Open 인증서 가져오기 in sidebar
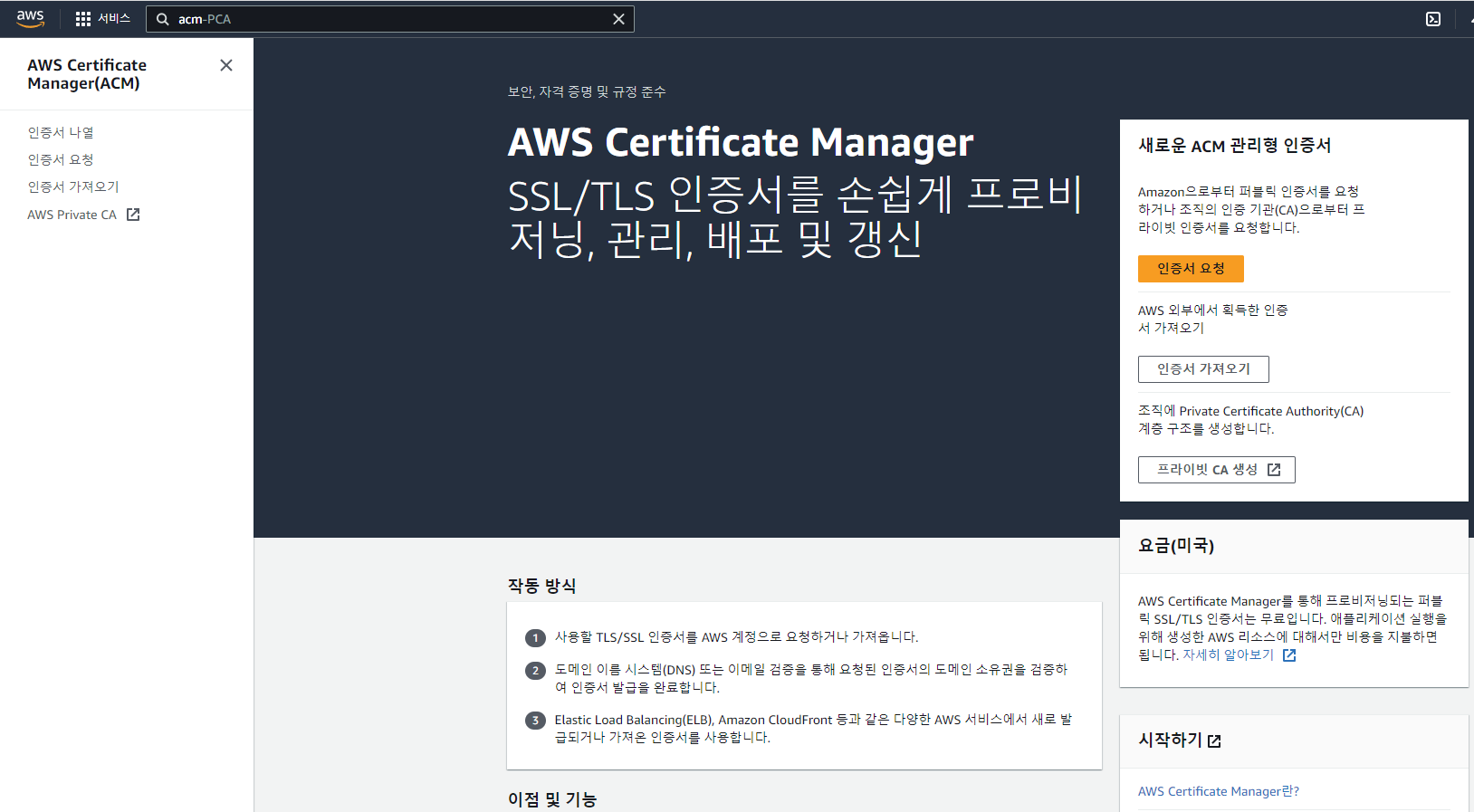 coord(73,186)
